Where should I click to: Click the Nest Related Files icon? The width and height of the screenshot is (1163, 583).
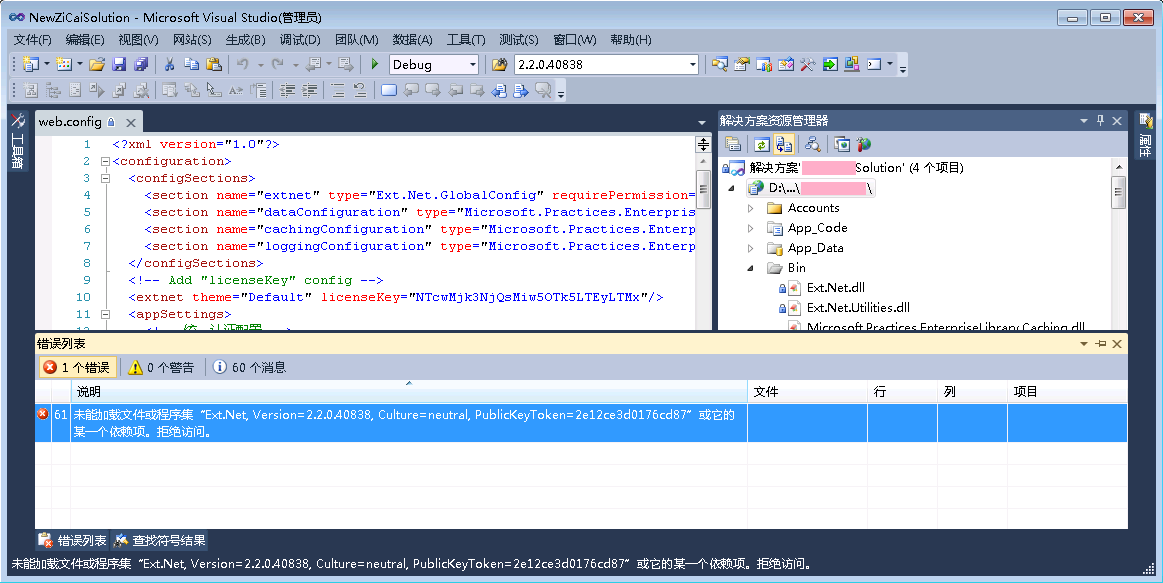pos(783,144)
